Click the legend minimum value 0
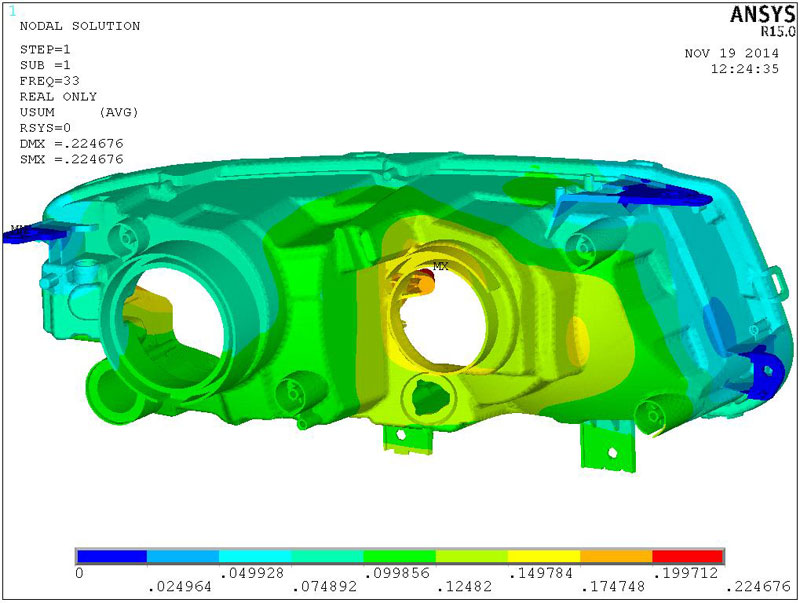The width and height of the screenshot is (800, 603). coord(79,573)
